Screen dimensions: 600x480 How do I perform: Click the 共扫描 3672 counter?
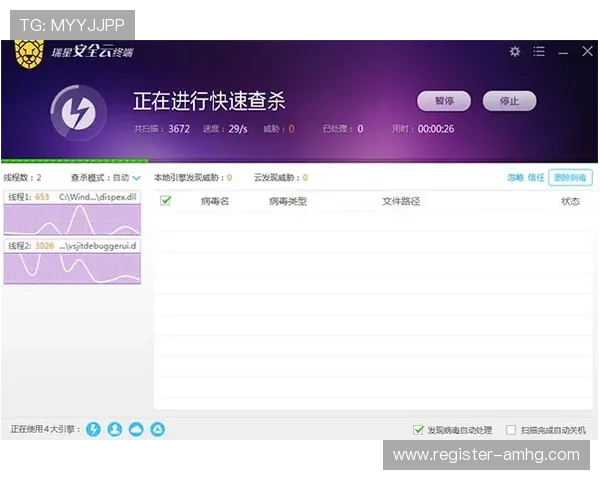pyautogui.click(x=162, y=129)
